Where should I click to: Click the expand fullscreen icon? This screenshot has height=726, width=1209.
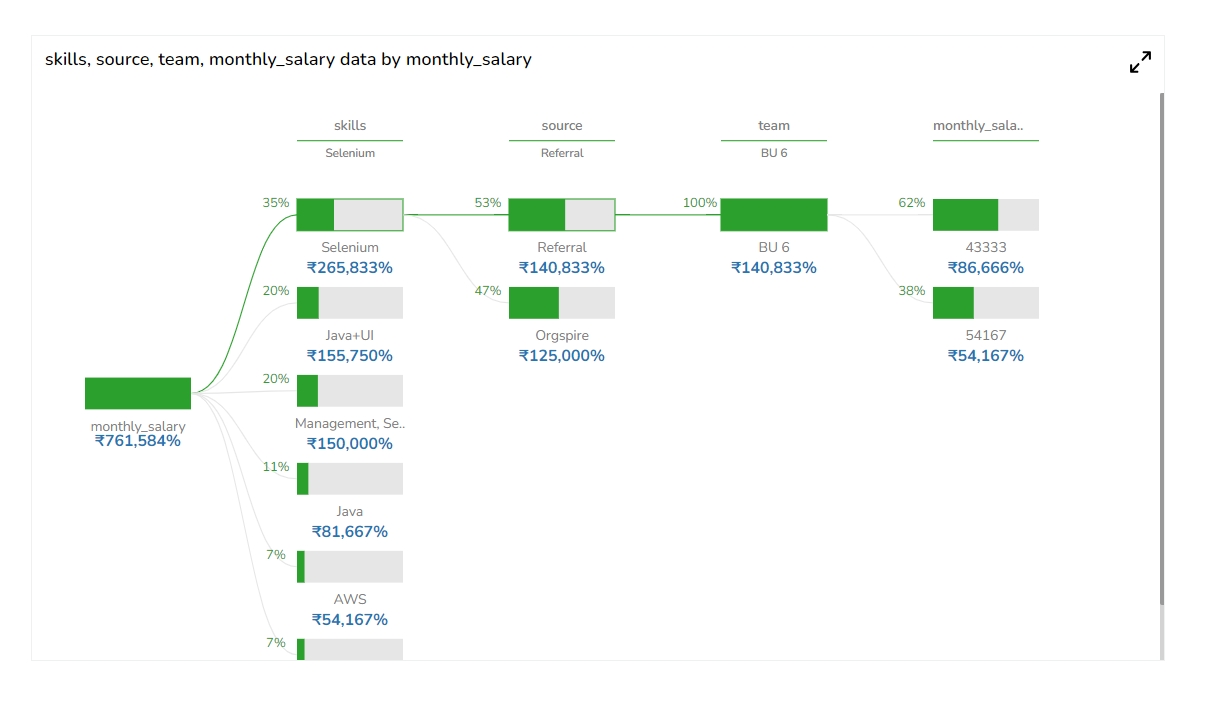click(x=1140, y=62)
